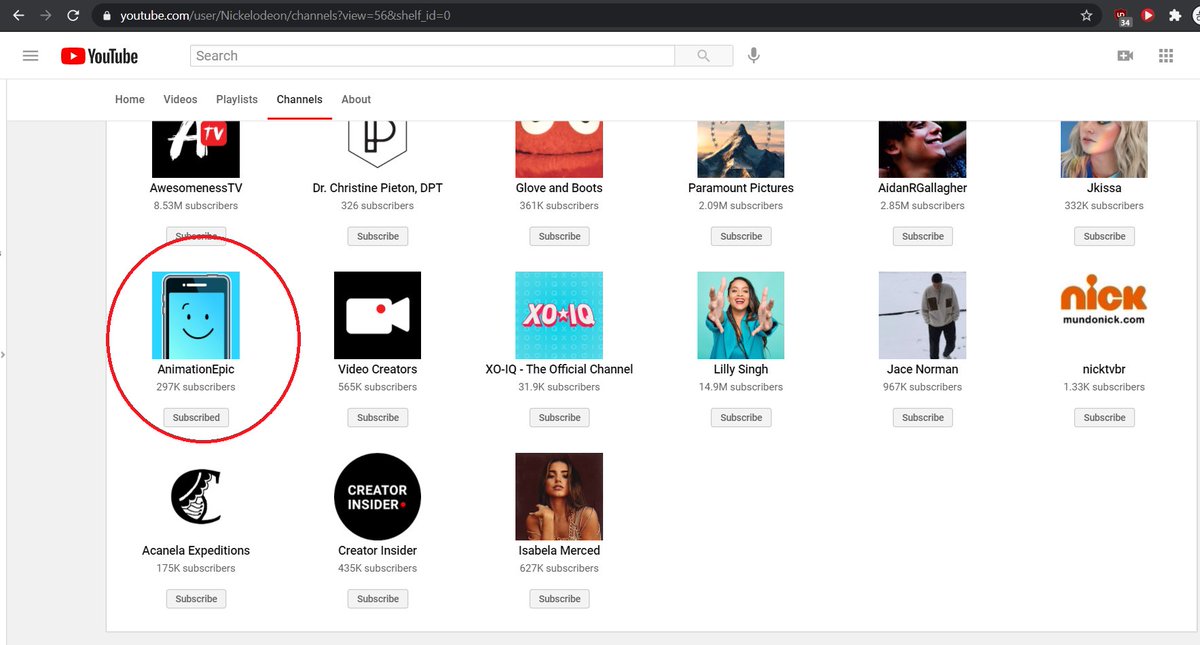Go forward with the browser forward arrow
The image size is (1200, 645).
[x=45, y=16]
